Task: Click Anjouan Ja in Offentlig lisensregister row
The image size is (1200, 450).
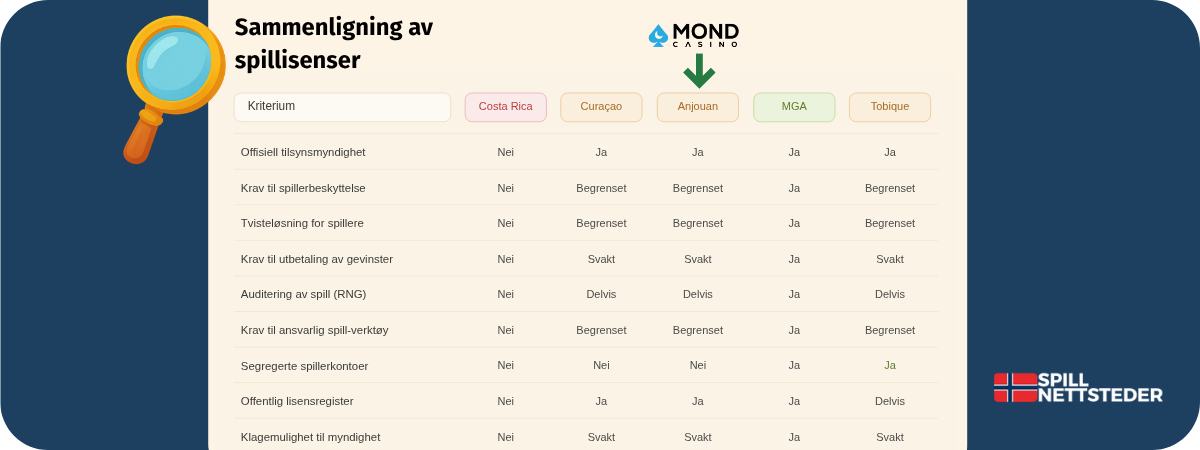Action: 698,401
